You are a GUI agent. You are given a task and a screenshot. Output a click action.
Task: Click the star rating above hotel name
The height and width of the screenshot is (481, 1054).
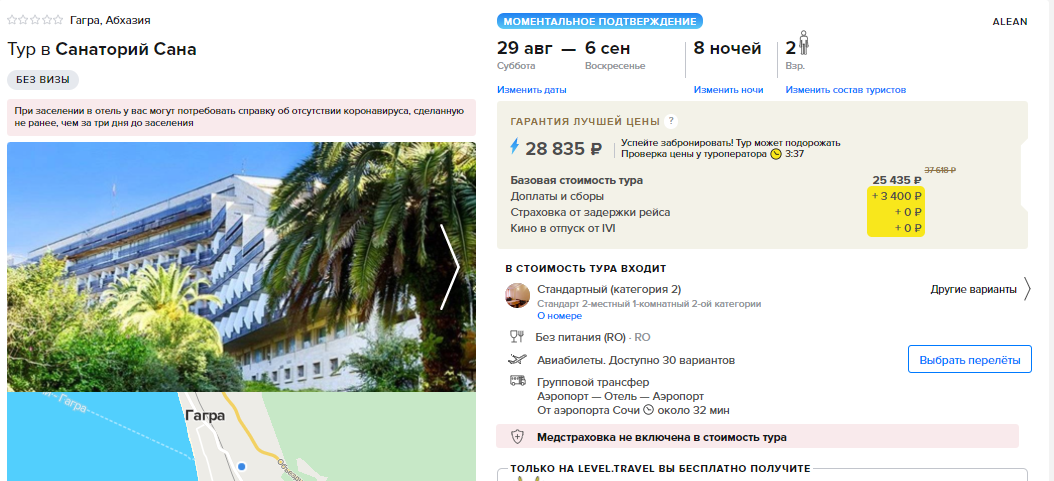35,20
